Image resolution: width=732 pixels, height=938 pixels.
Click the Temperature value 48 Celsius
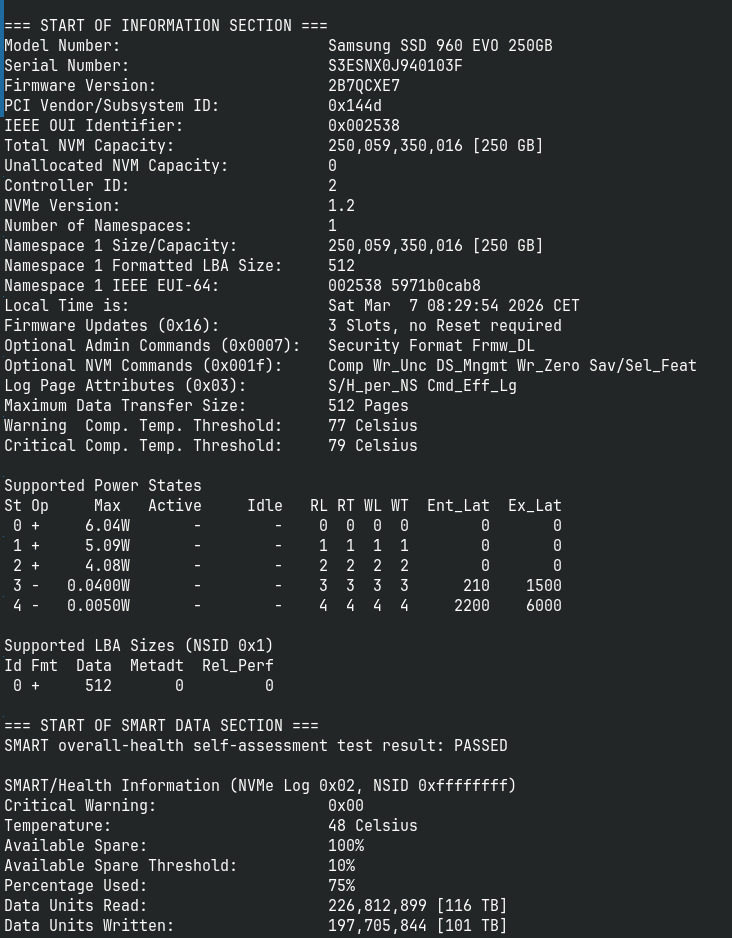[x=373, y=826]
